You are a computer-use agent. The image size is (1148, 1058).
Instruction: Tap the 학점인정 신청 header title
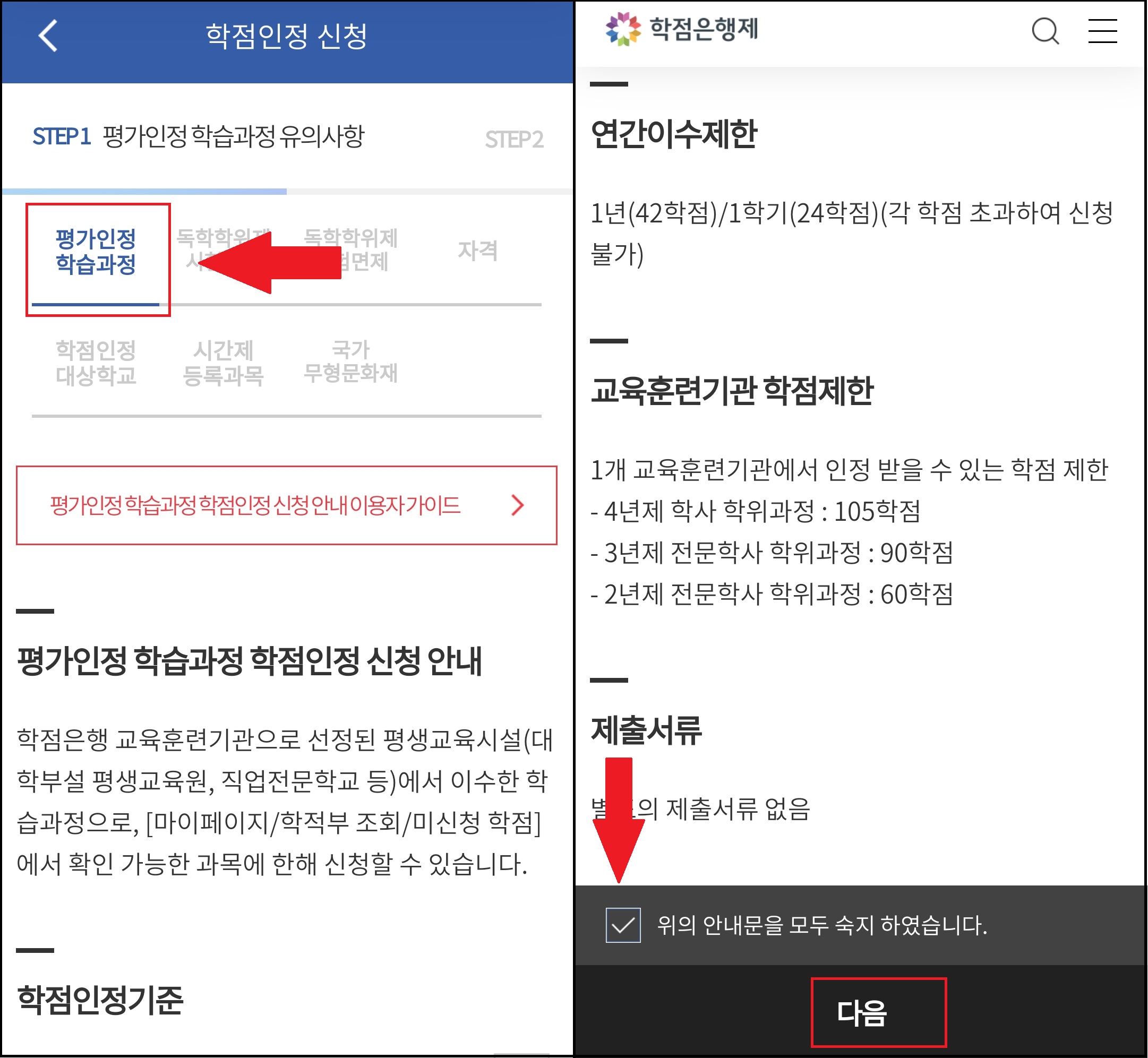[x=286, y=36]
